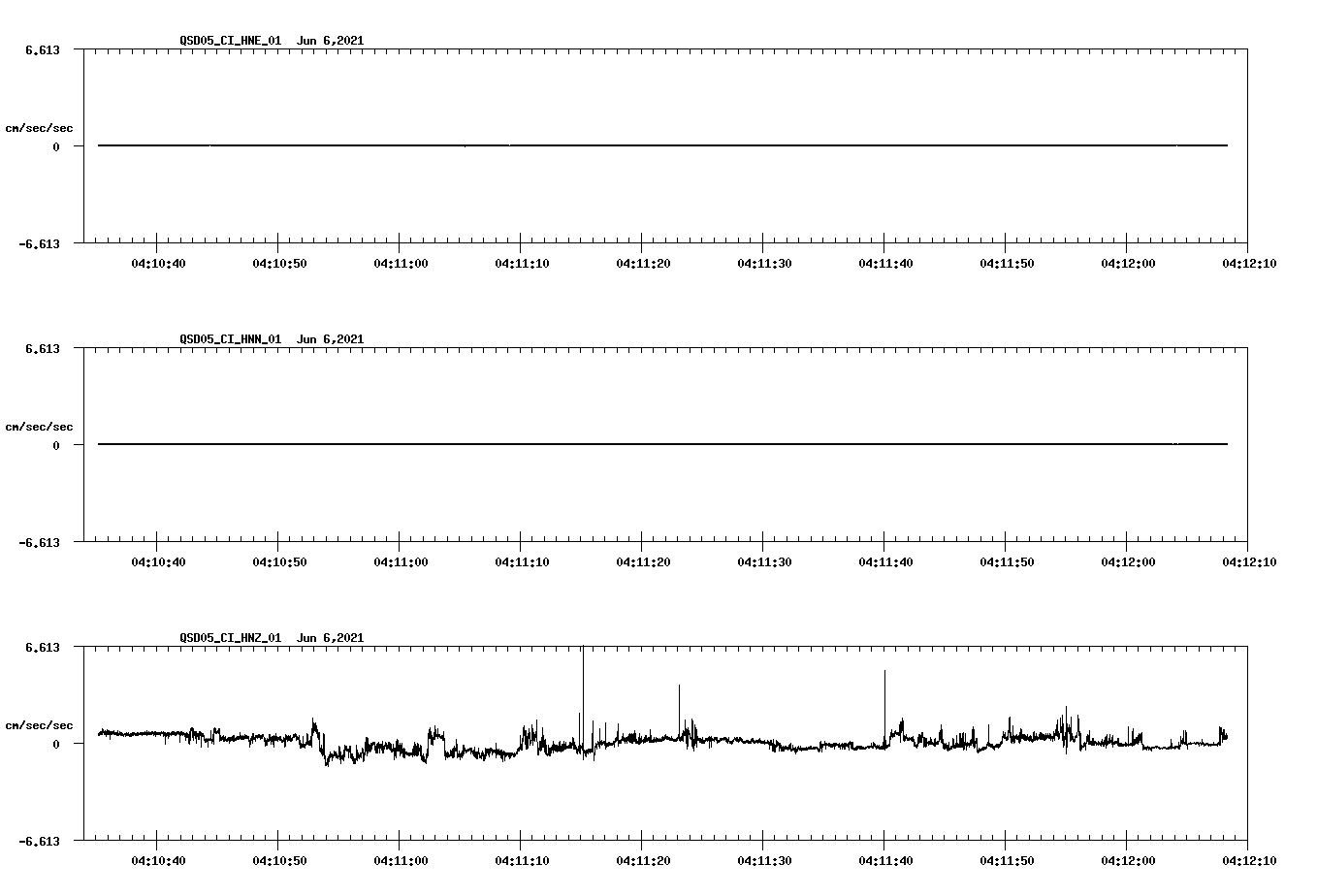Click the 04:11:30 time label on HNN plot

click(764, 561)
